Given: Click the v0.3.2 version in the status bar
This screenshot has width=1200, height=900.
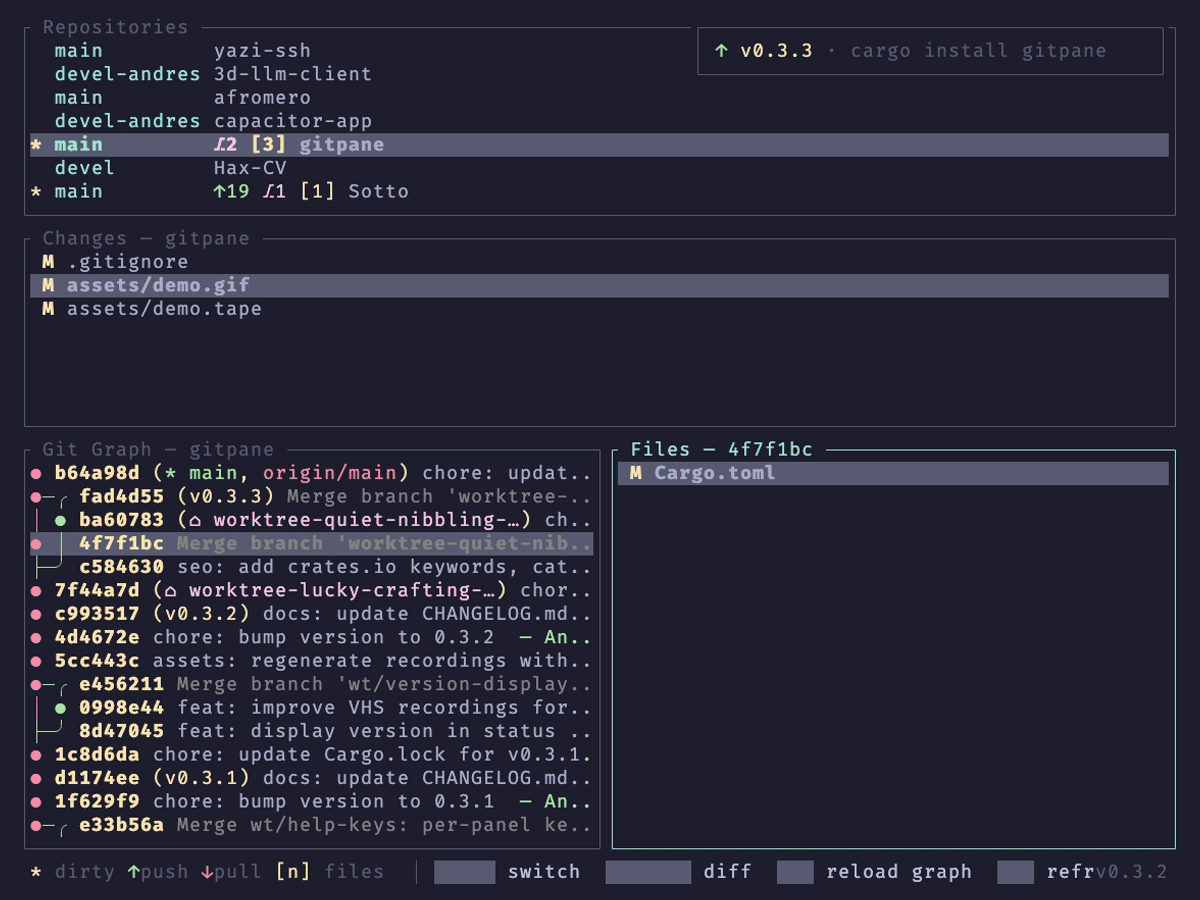Looking at the screenshot, I should pos(1131,872).
